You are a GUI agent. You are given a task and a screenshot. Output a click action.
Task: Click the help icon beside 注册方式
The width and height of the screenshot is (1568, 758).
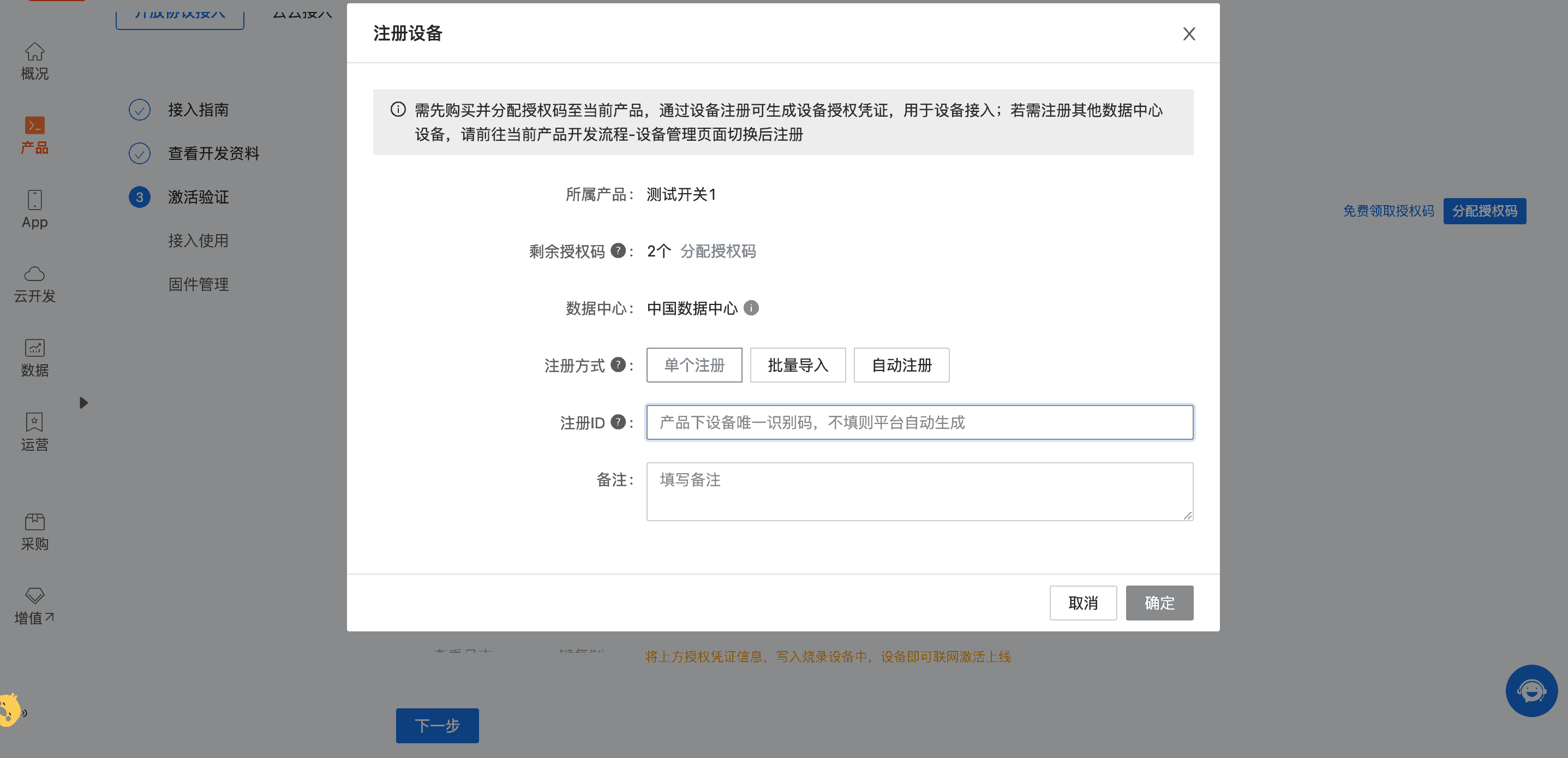618,364
